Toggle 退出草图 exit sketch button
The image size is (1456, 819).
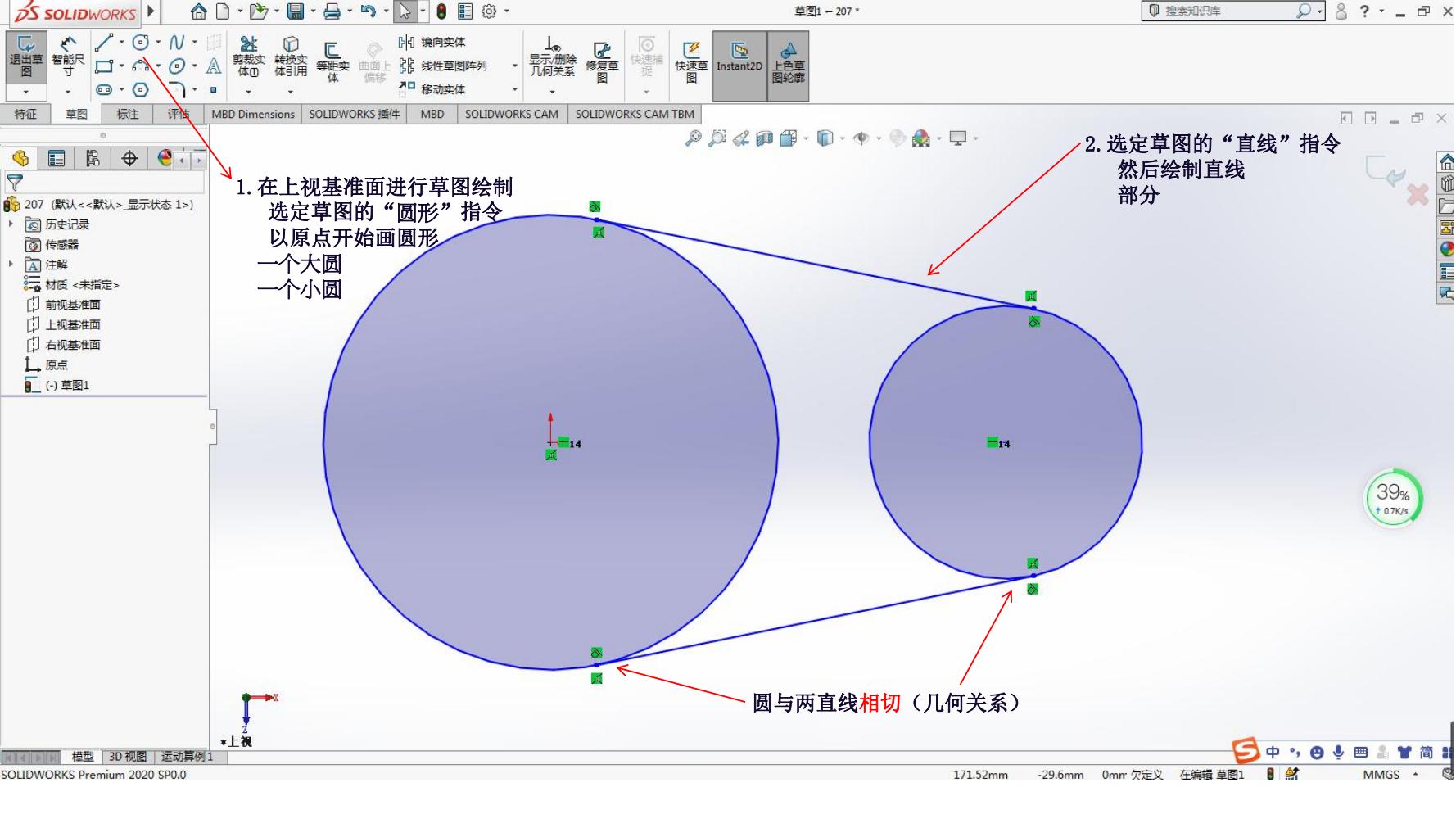coord(26,57)
